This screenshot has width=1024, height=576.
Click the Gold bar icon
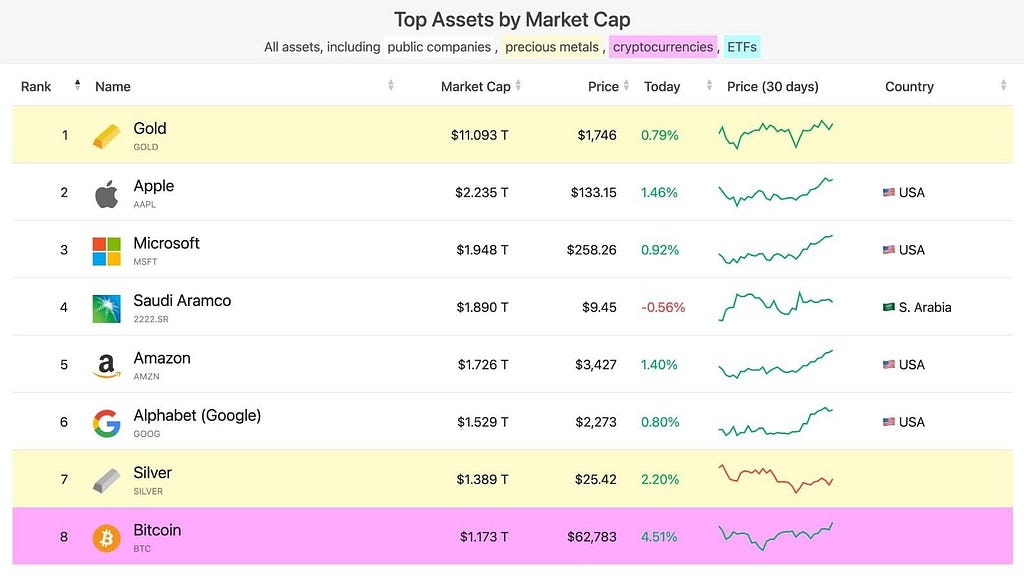[x=106, y=136]
